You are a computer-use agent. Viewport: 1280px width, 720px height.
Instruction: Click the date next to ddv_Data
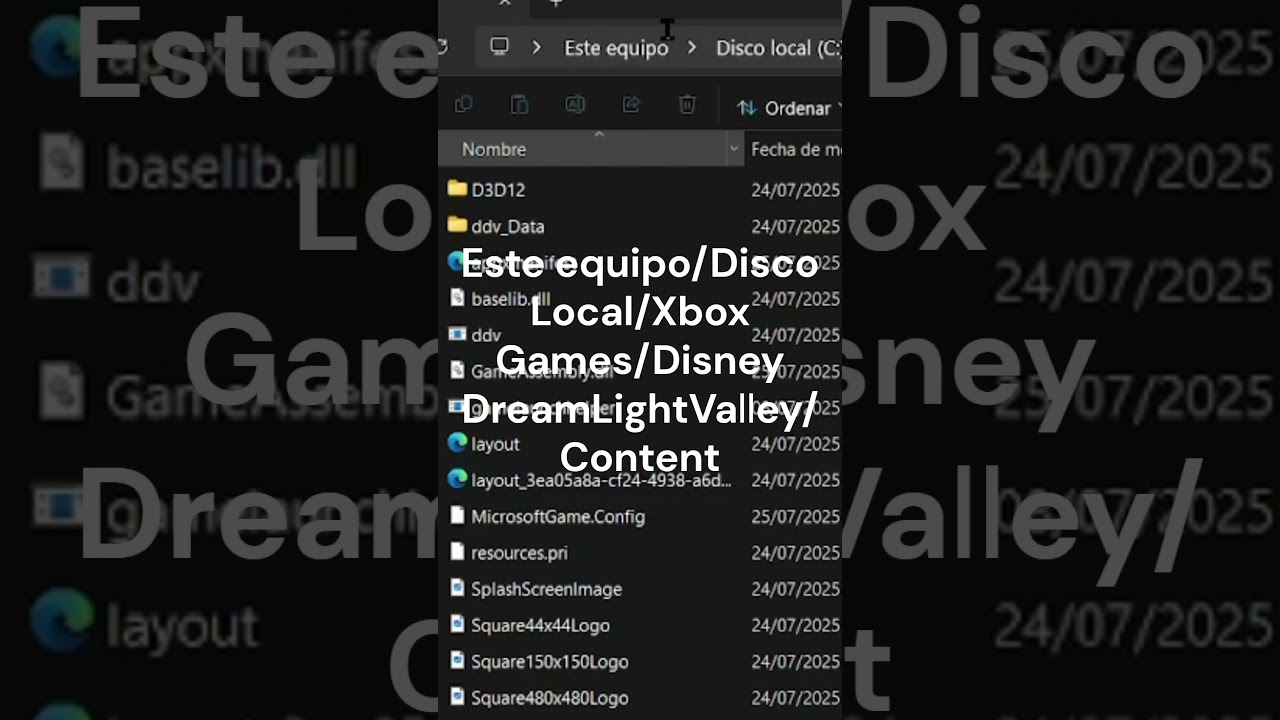coord(796,226)
